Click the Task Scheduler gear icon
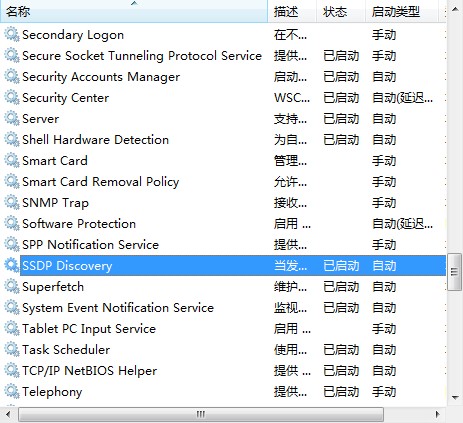This screenshot has height=423, width=463. 12,350
